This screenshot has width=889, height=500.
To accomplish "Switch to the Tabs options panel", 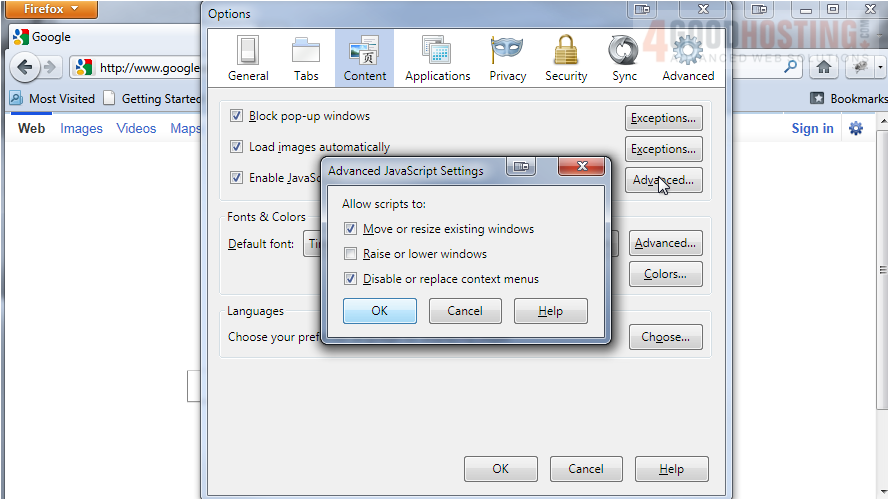I will click(306, 58).
